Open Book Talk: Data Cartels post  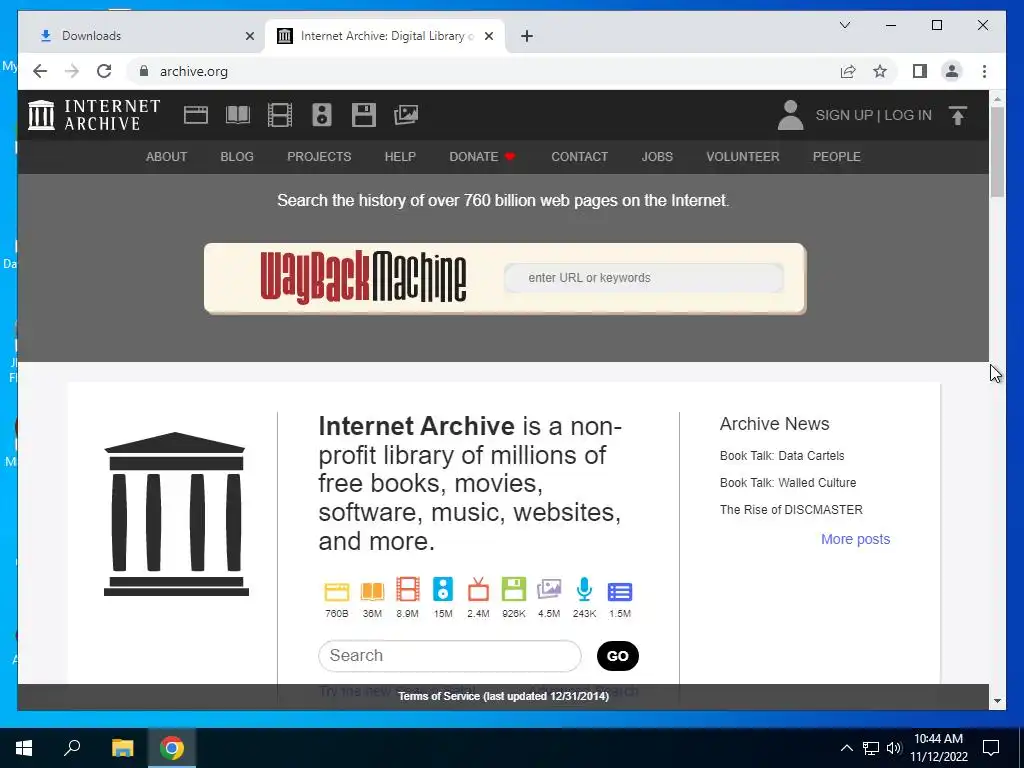(x=782, y=456)
